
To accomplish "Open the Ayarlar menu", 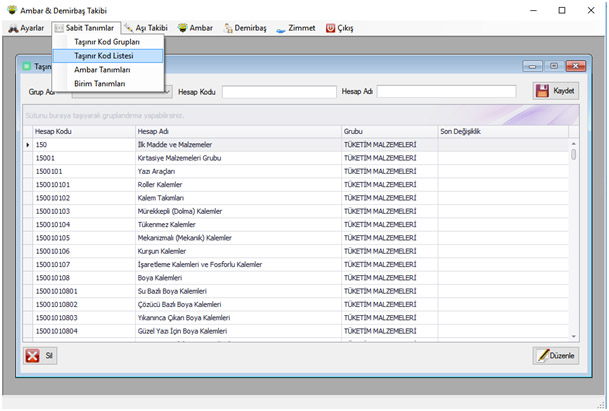I will (x=26, y=28).
